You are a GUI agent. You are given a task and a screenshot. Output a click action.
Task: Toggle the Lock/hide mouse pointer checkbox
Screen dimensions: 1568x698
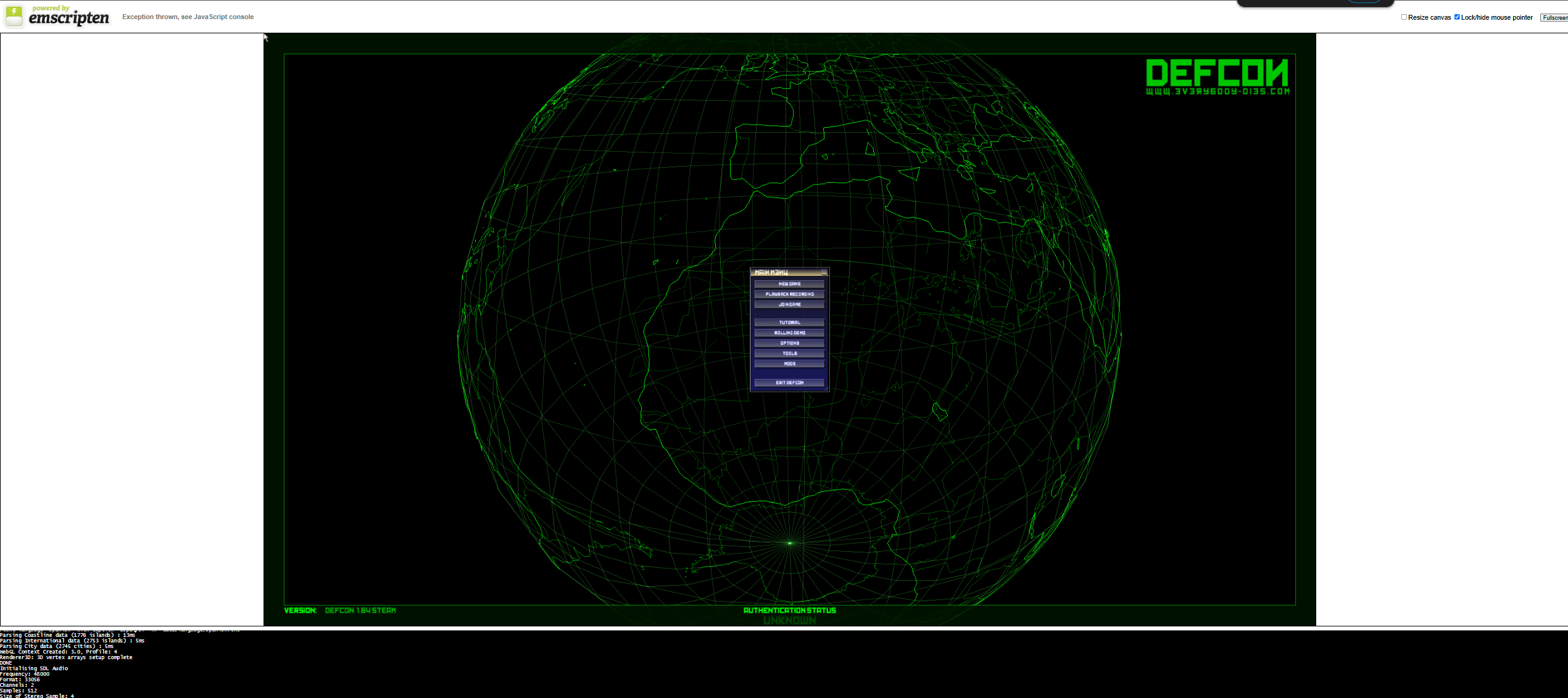coord(1457,17)
